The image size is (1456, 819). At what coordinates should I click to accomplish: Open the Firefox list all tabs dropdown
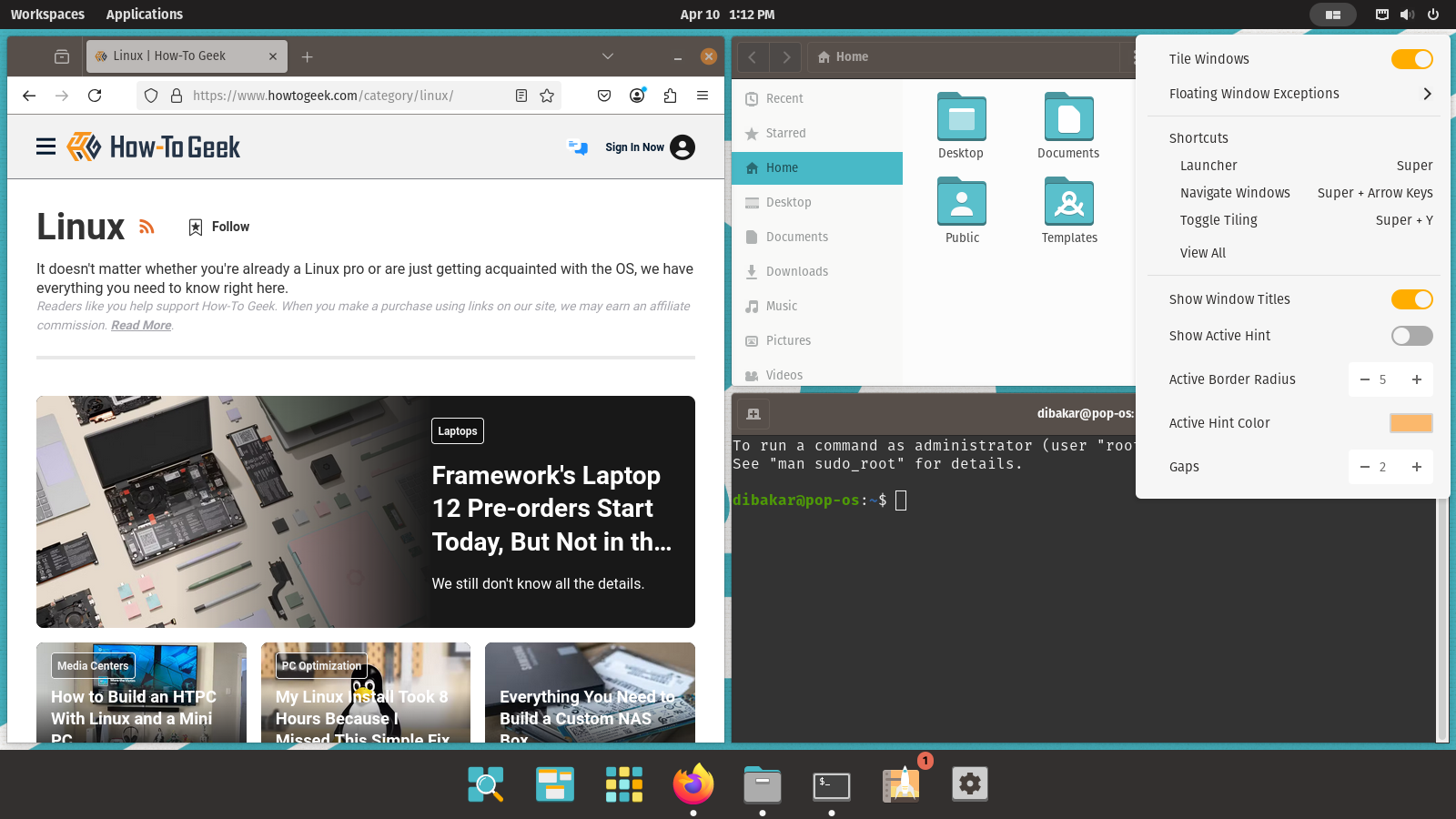pyautogui.click(x=608, y=56)
